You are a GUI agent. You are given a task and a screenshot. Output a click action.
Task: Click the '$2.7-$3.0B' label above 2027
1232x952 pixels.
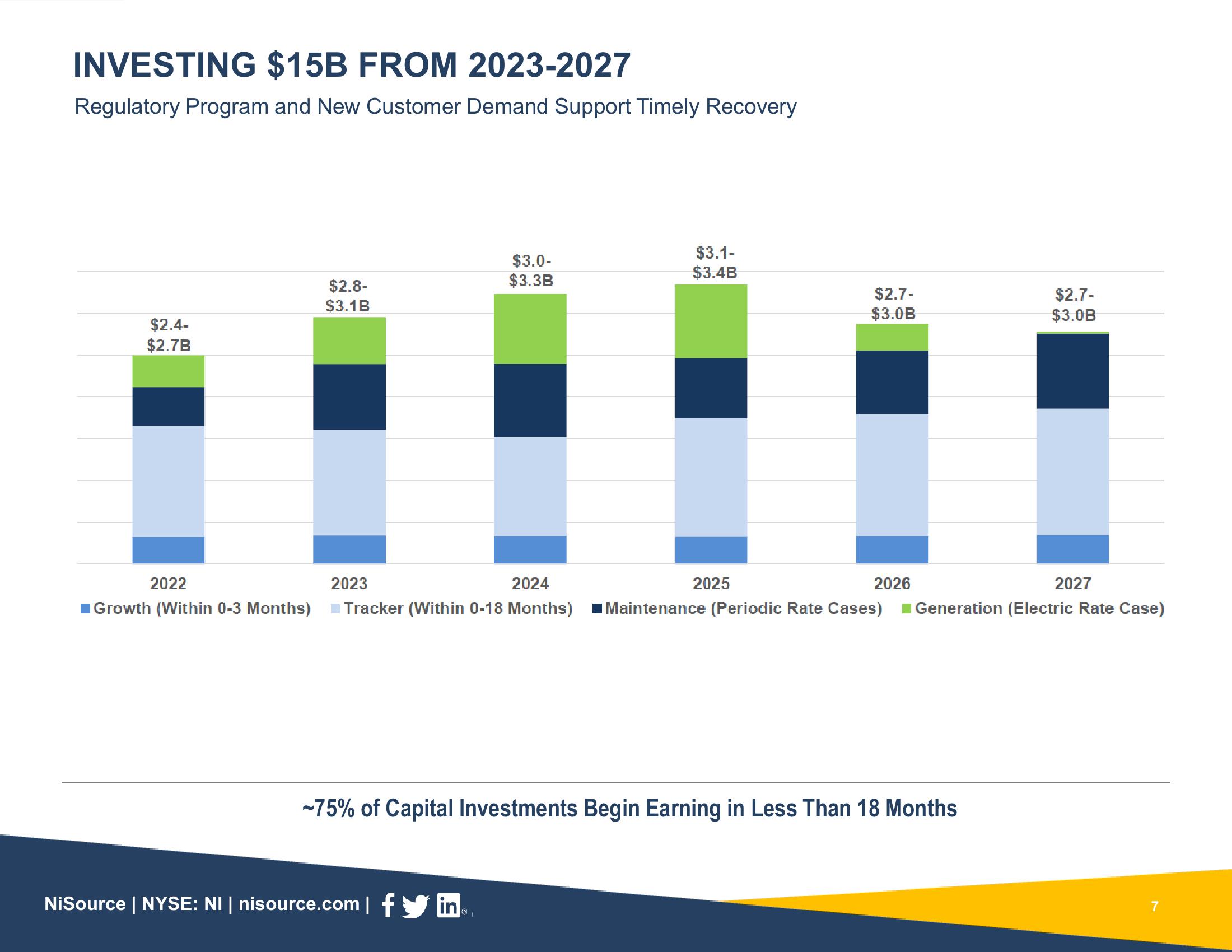pyautogui.click(x=1074, y=305)
